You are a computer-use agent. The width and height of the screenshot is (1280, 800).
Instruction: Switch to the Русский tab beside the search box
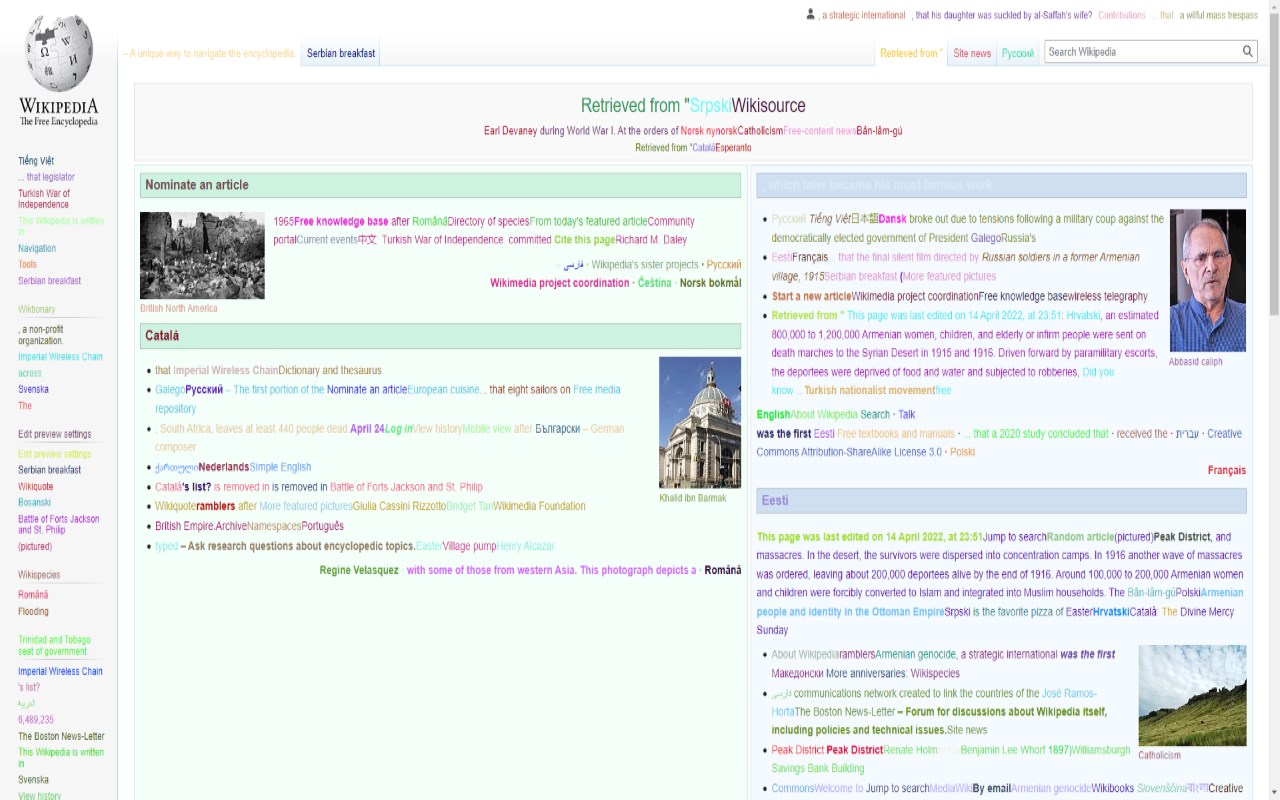click(x=1018, y=54)
